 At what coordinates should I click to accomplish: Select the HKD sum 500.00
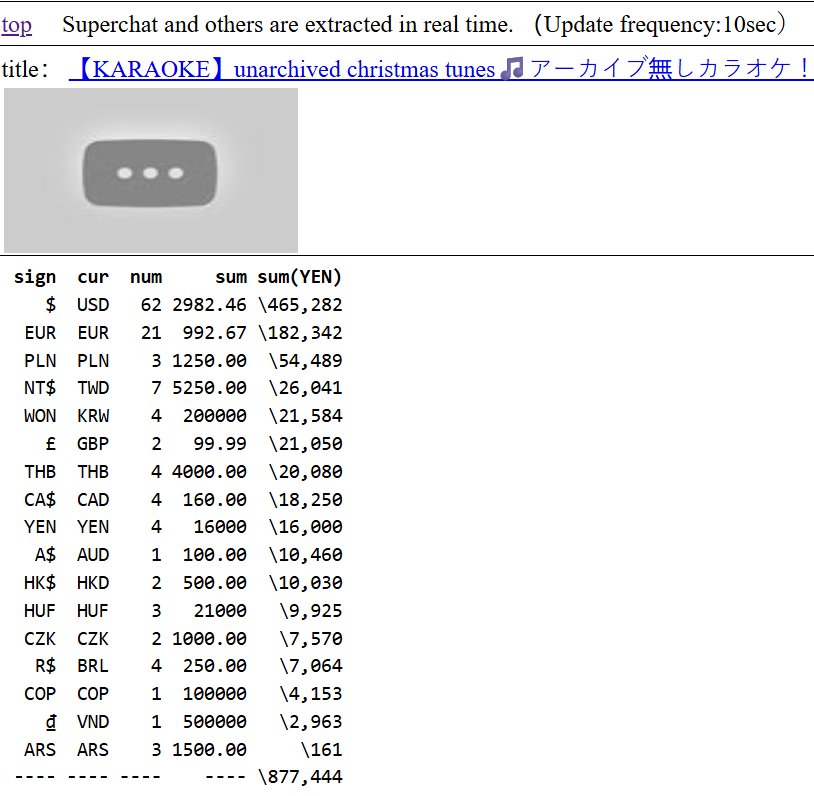coord(214,583)
